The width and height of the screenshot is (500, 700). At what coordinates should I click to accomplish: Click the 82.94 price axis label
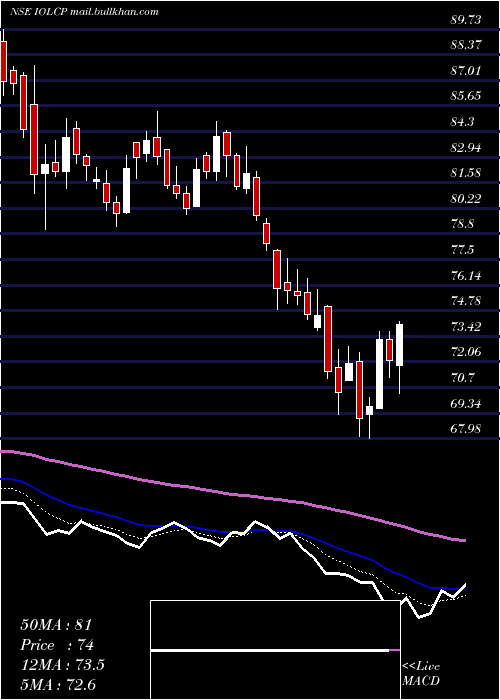pos(467,147)
